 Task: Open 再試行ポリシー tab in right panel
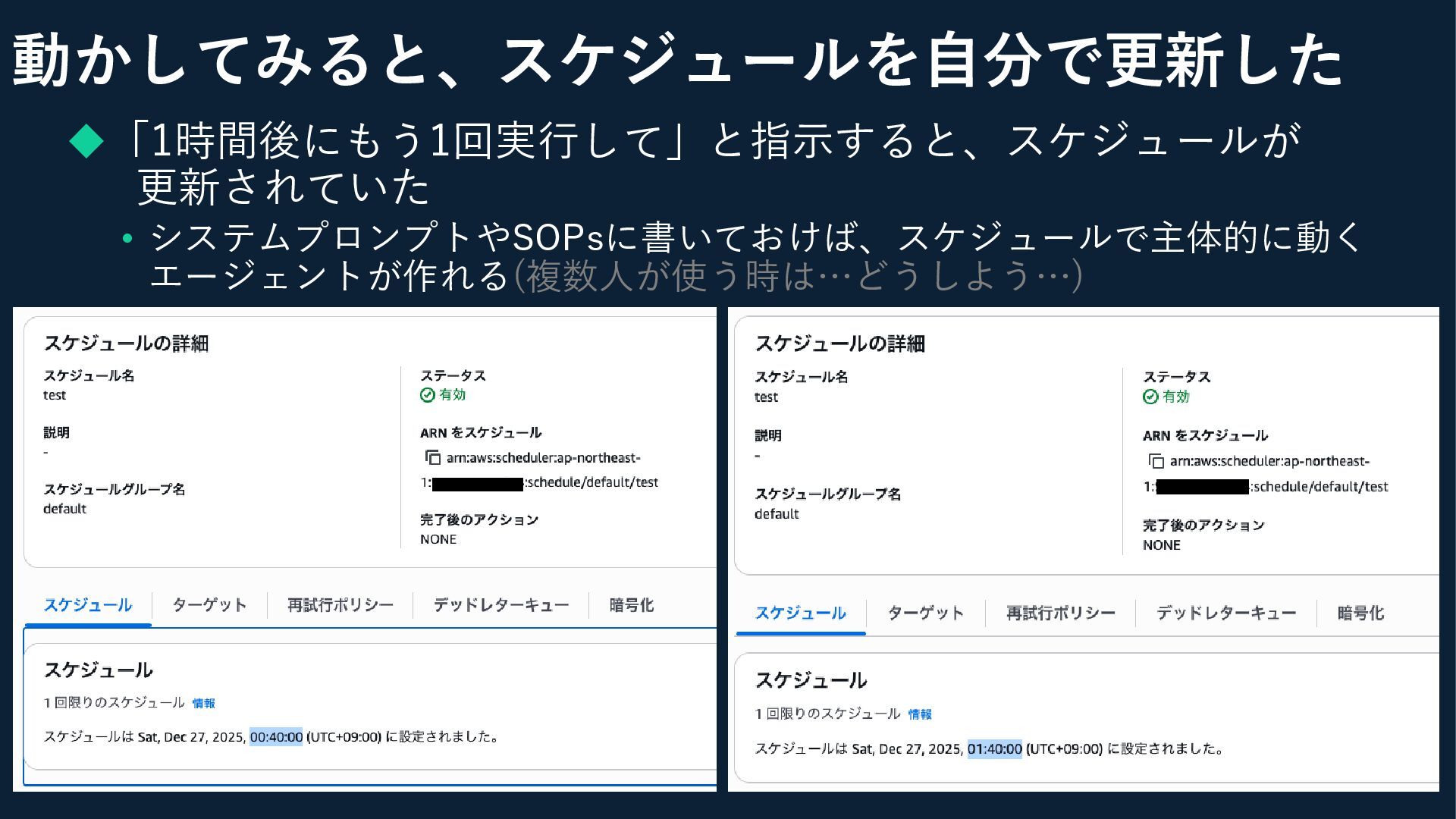click(1060, 613)
